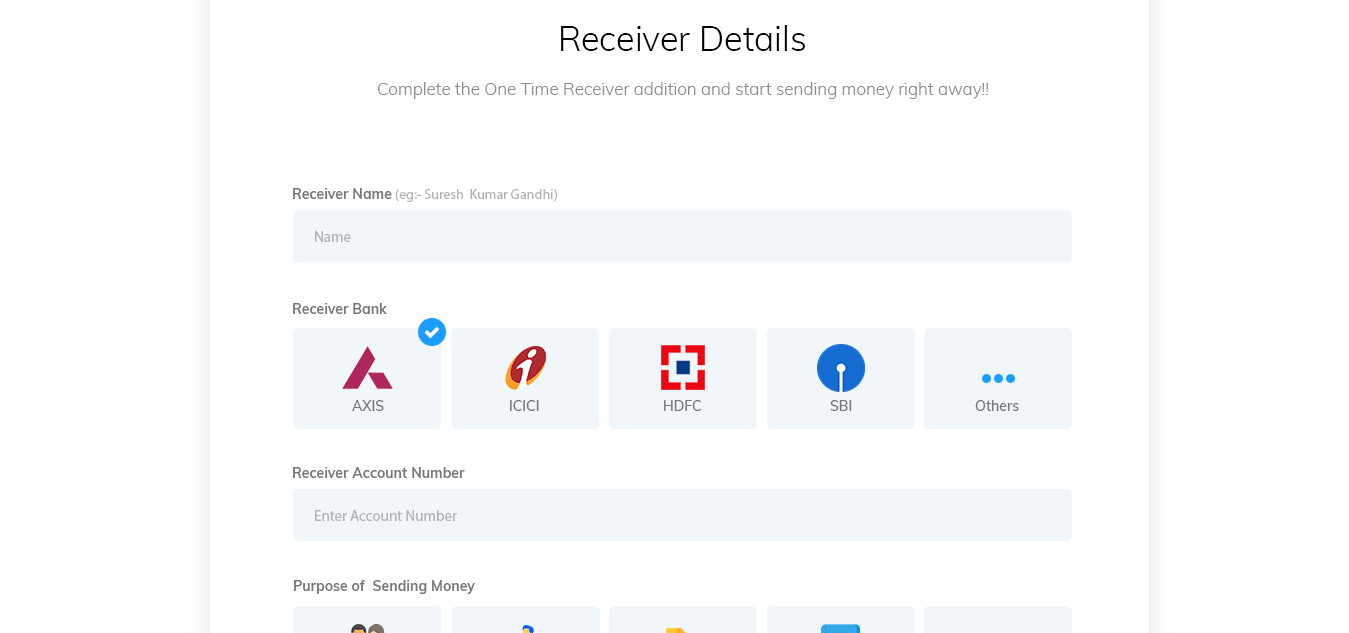Click the Receiver Bank label
The height and width of the screenshot is (633, 1349).
(x=339, y=309)
